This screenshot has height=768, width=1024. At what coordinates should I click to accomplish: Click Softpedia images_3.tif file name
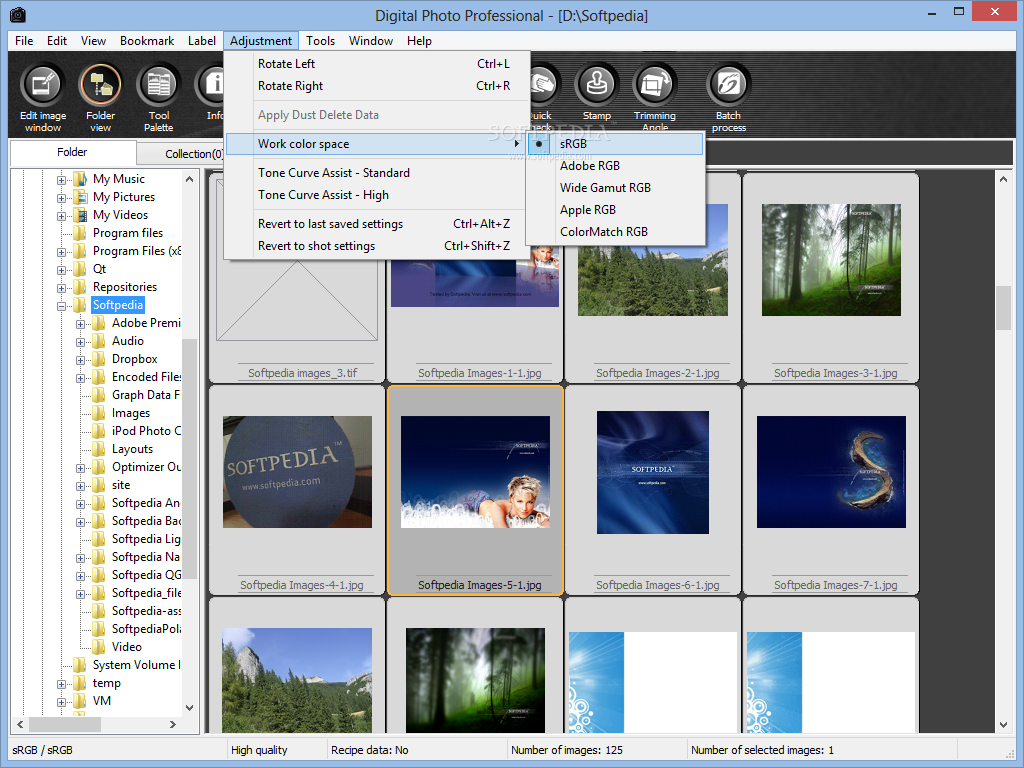[x=302, y=373]
